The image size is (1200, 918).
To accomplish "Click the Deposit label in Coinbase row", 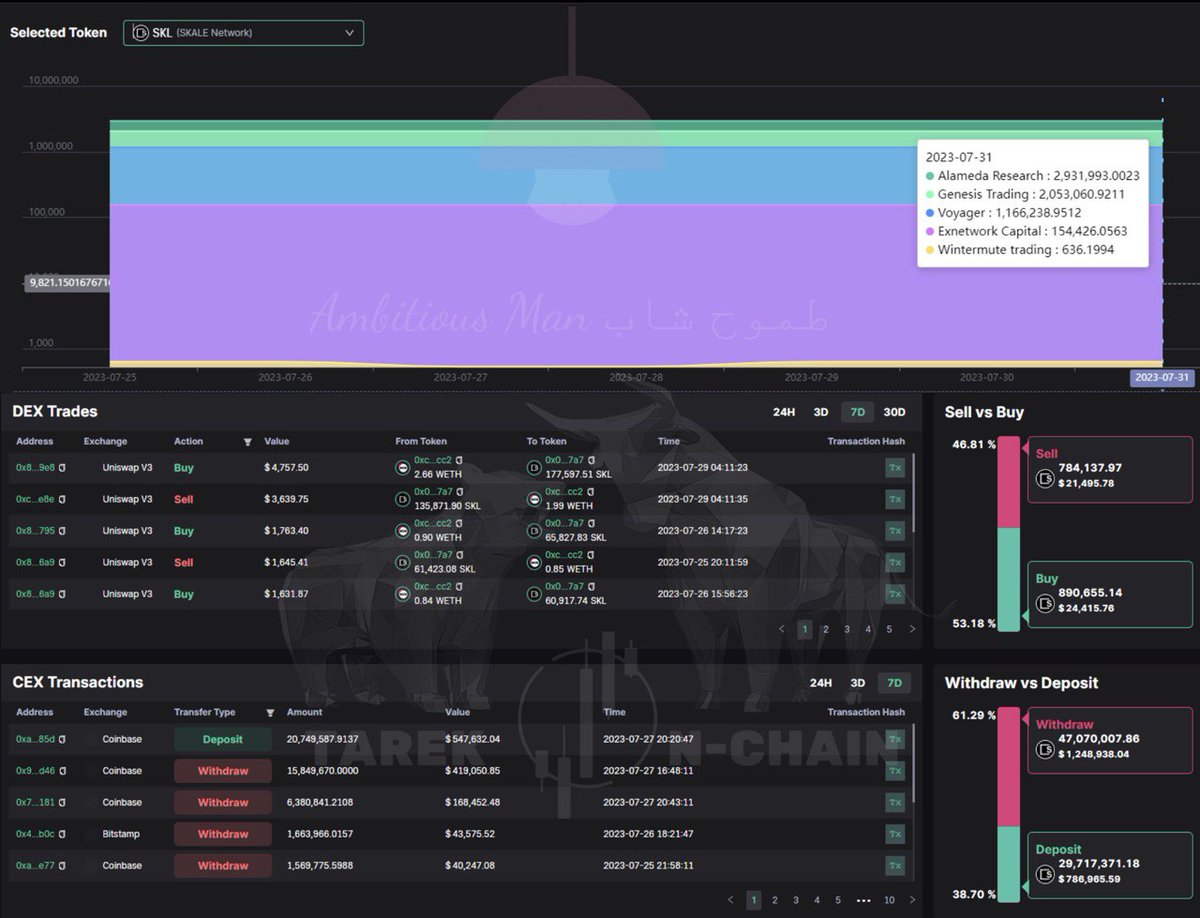I will tap(223, 739).
